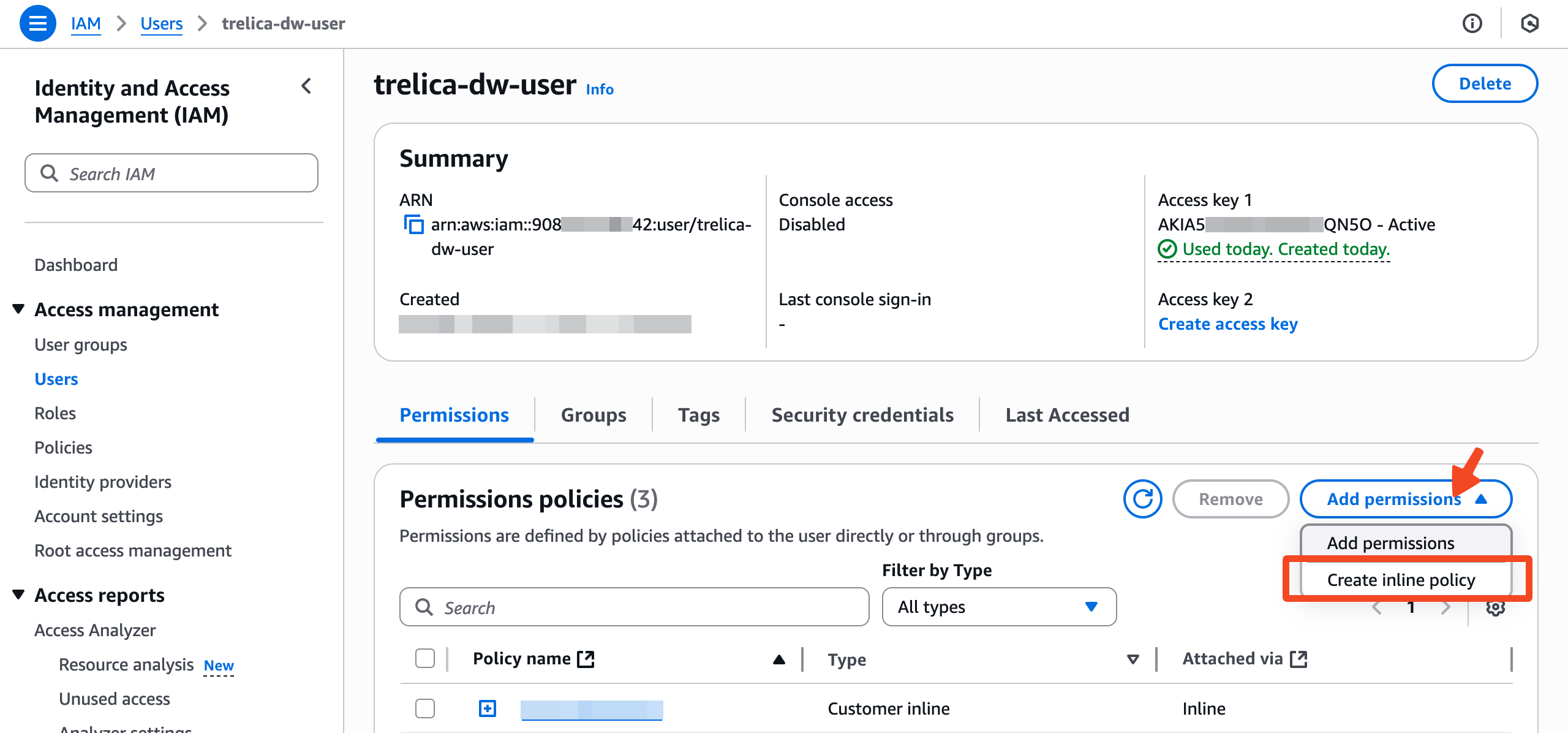
Task: Open Identity providers in the sidebar
Action: 103,482
